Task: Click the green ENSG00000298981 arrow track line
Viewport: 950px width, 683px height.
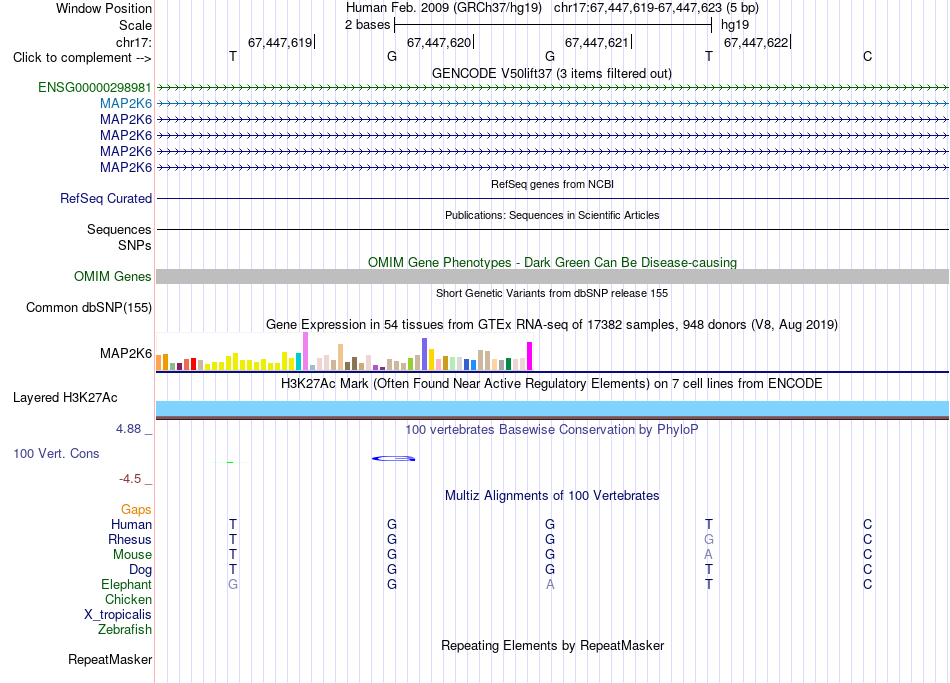Action: pos(553,88)
